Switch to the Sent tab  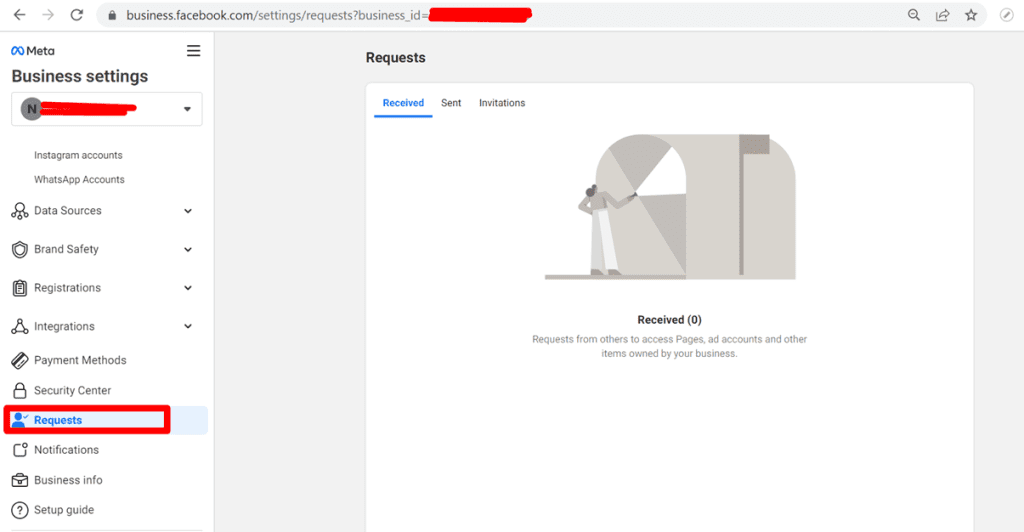[451, 103]
